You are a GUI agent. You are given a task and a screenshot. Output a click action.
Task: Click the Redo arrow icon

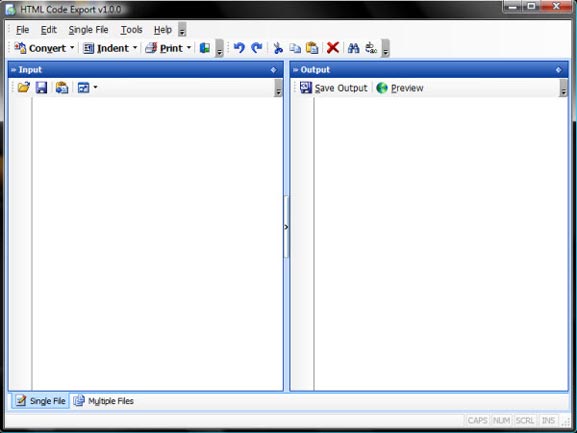256,48
